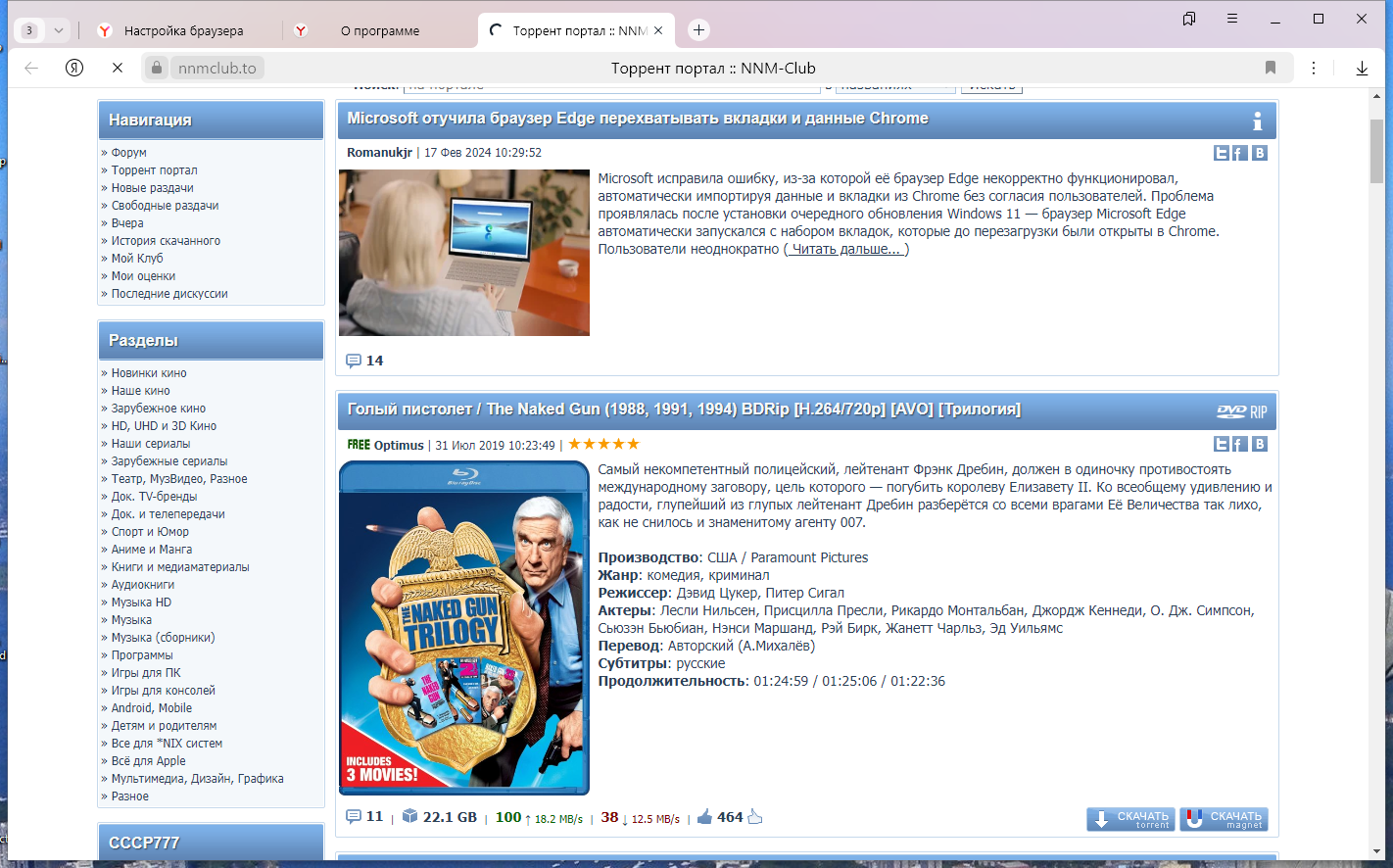The height and width of the screenshot is (868, 1393).
Task: Bookmark this page with the bookmark icon
Action: [1271, 68]
